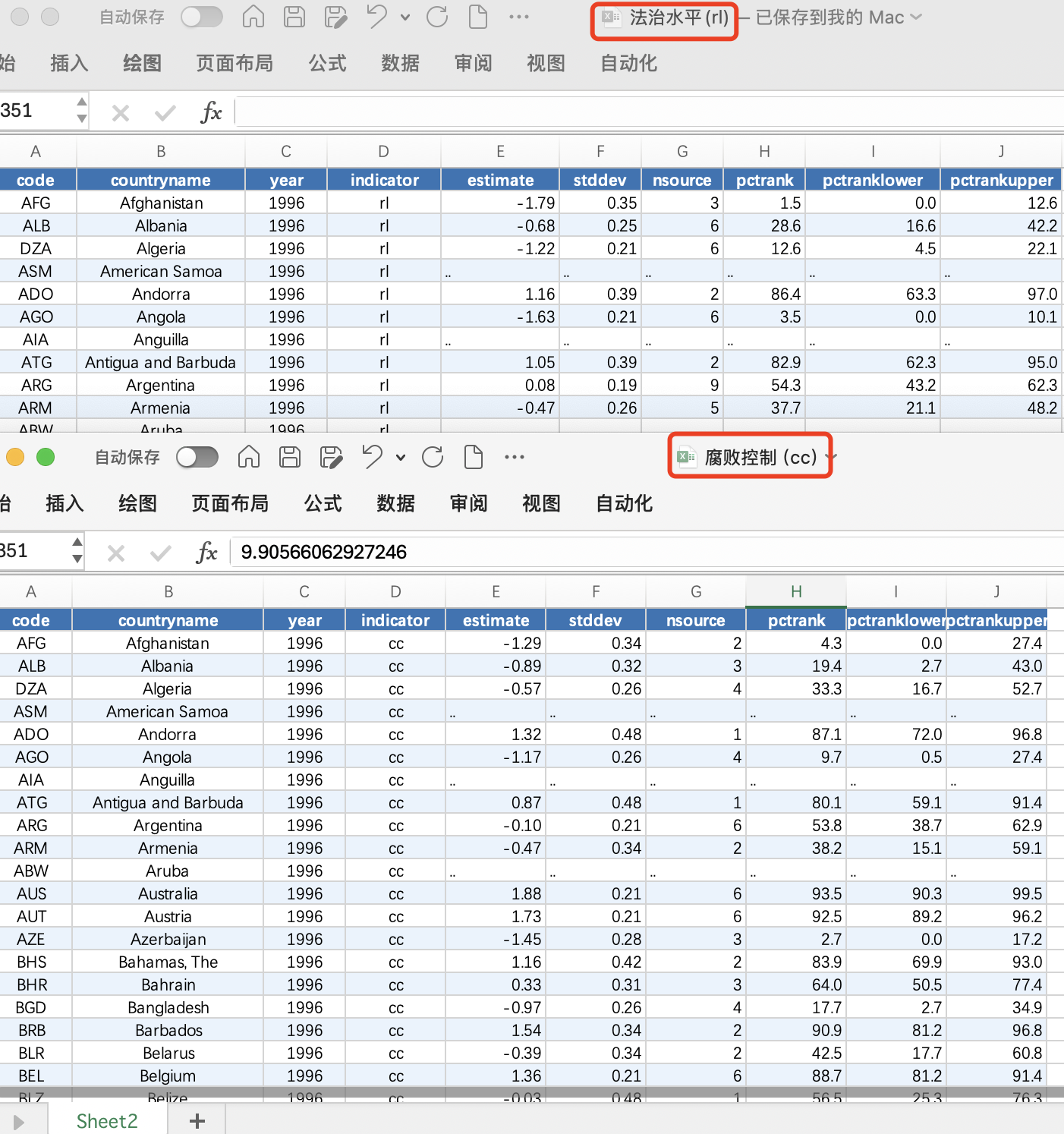Click the formula bar showing 9.90566062927246
Image resolution: width=1064 pixels, height=1134 pixels.
click(379, 552)
